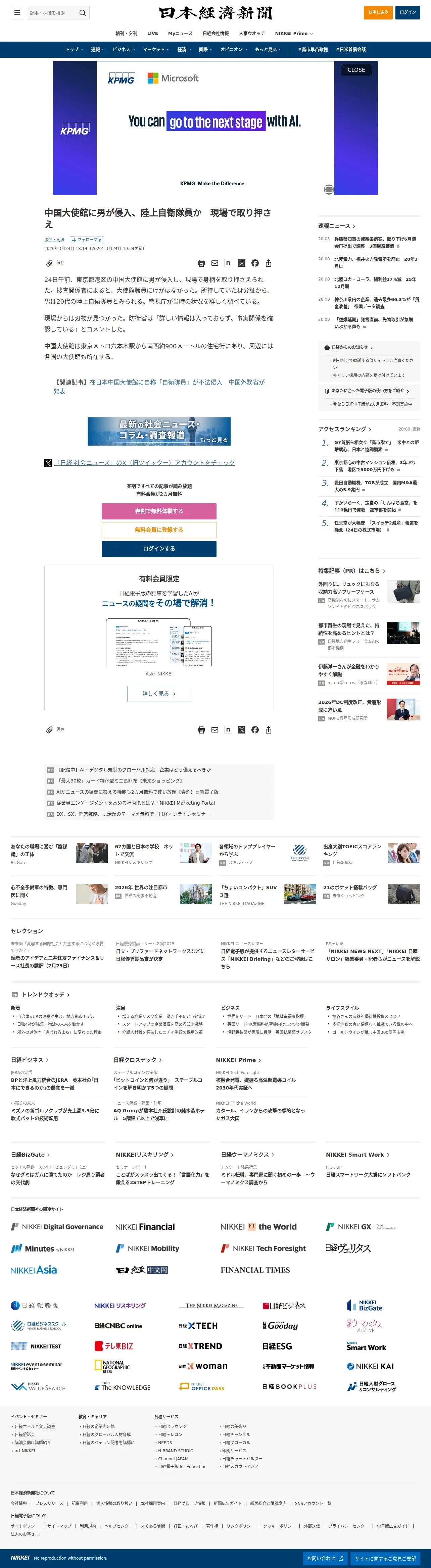
Task: Open the hamburger menu icon in the header
Action: coord(17,12)
